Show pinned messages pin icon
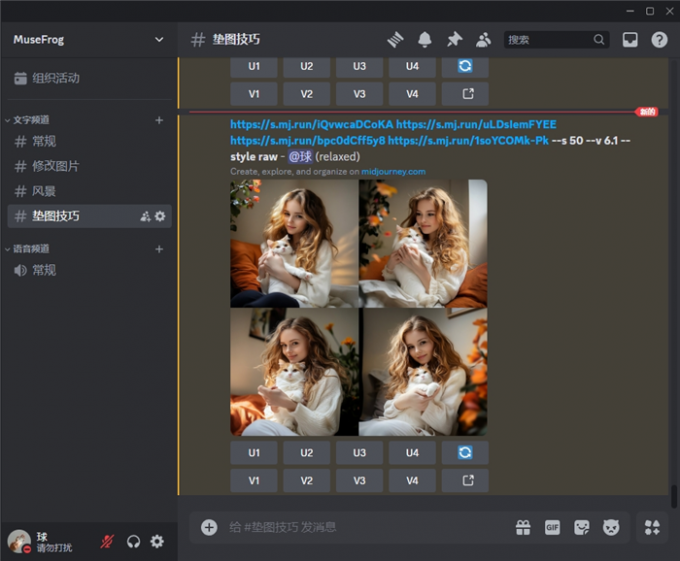The image size is (680, 561). 454,40
